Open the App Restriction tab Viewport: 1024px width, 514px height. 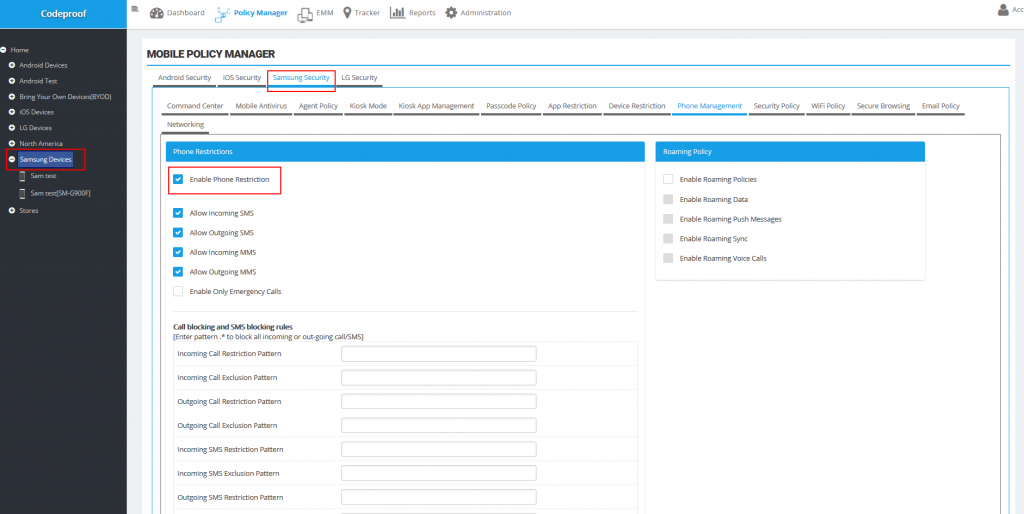coord(572,106)
